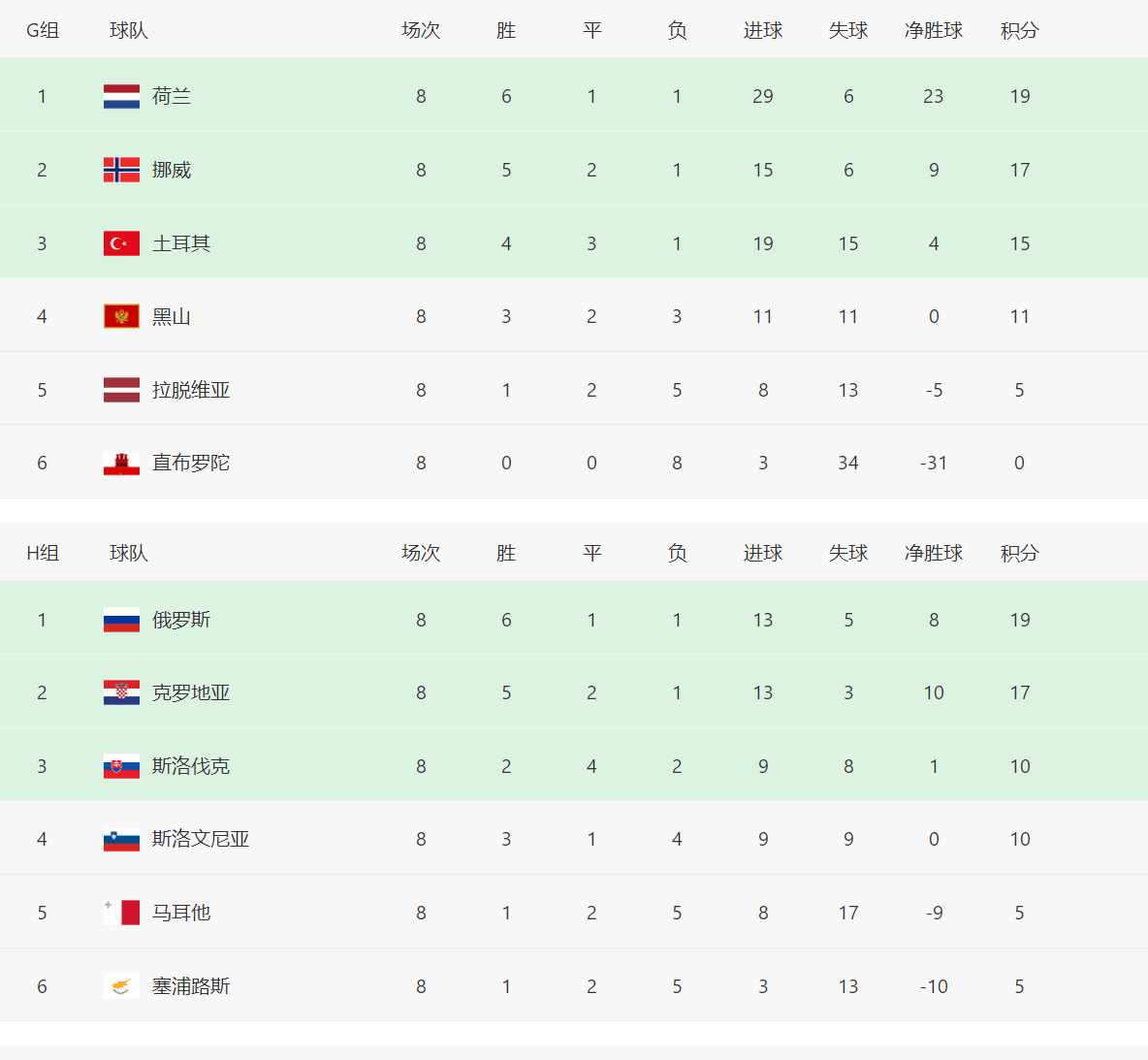Click the Malta flag icon

tap(121, 913)
